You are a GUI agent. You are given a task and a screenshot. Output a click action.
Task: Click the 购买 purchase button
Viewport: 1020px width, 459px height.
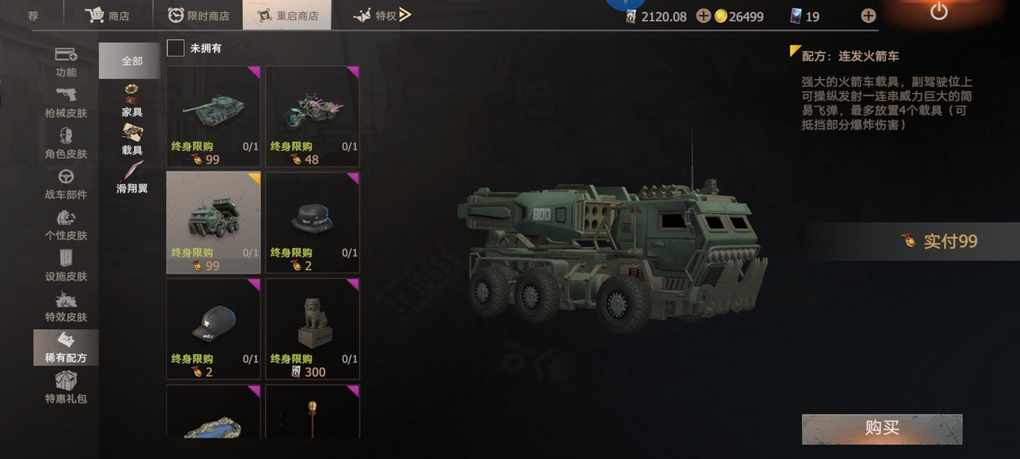pyautogui.click(x=881, y=428)
